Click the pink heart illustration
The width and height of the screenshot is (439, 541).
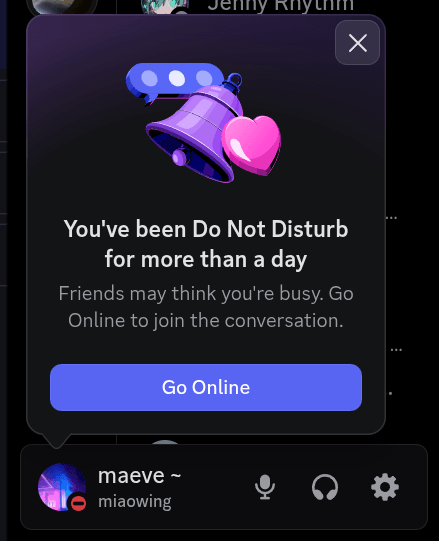point(252,145)
